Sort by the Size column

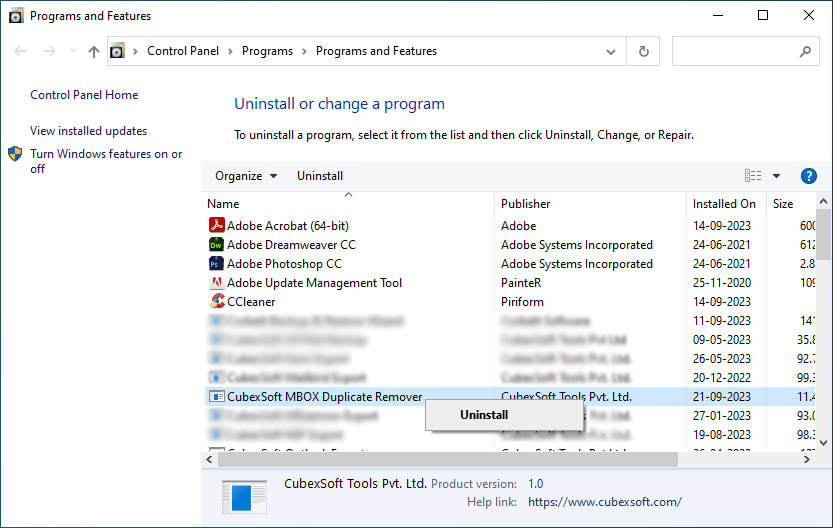pyautogui.click(x=783, y=203)
